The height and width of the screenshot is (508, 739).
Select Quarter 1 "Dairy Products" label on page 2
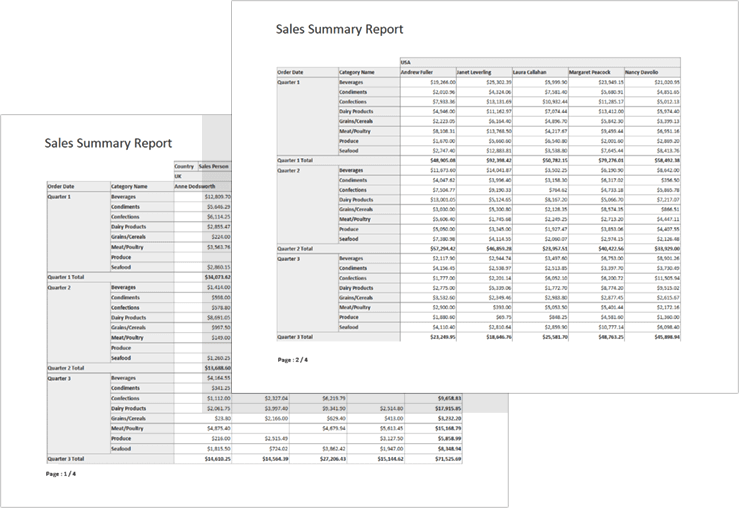(x=356, y=111)
